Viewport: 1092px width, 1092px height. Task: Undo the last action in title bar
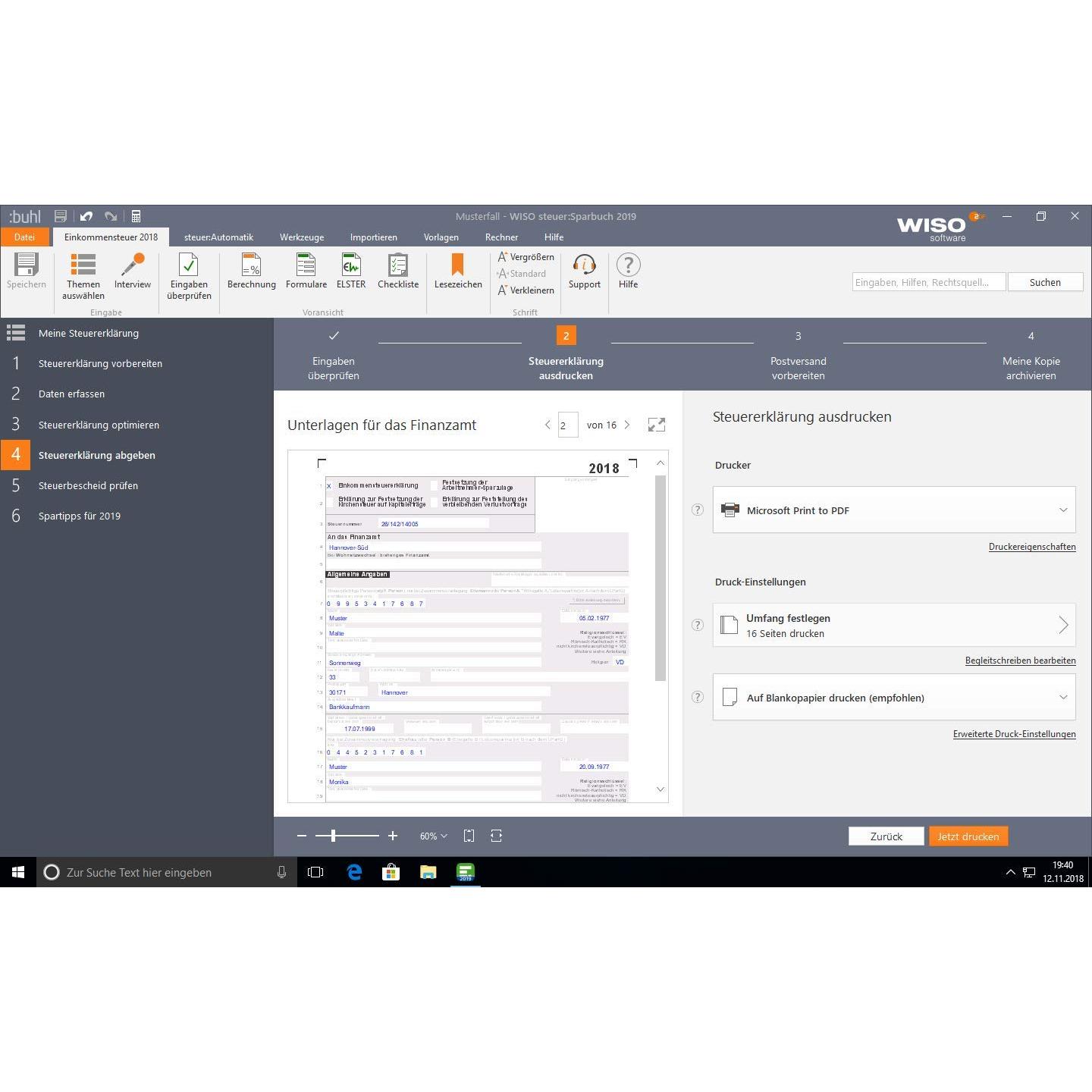(x=86, y=217)
